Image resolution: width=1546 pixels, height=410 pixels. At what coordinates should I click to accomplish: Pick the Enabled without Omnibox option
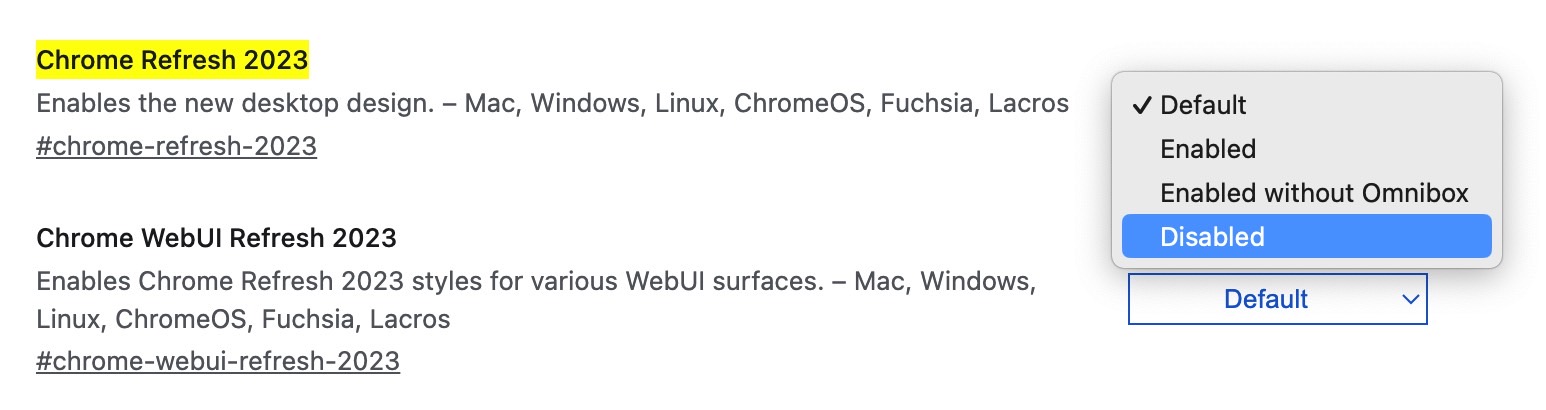(x=1306, y=193)
